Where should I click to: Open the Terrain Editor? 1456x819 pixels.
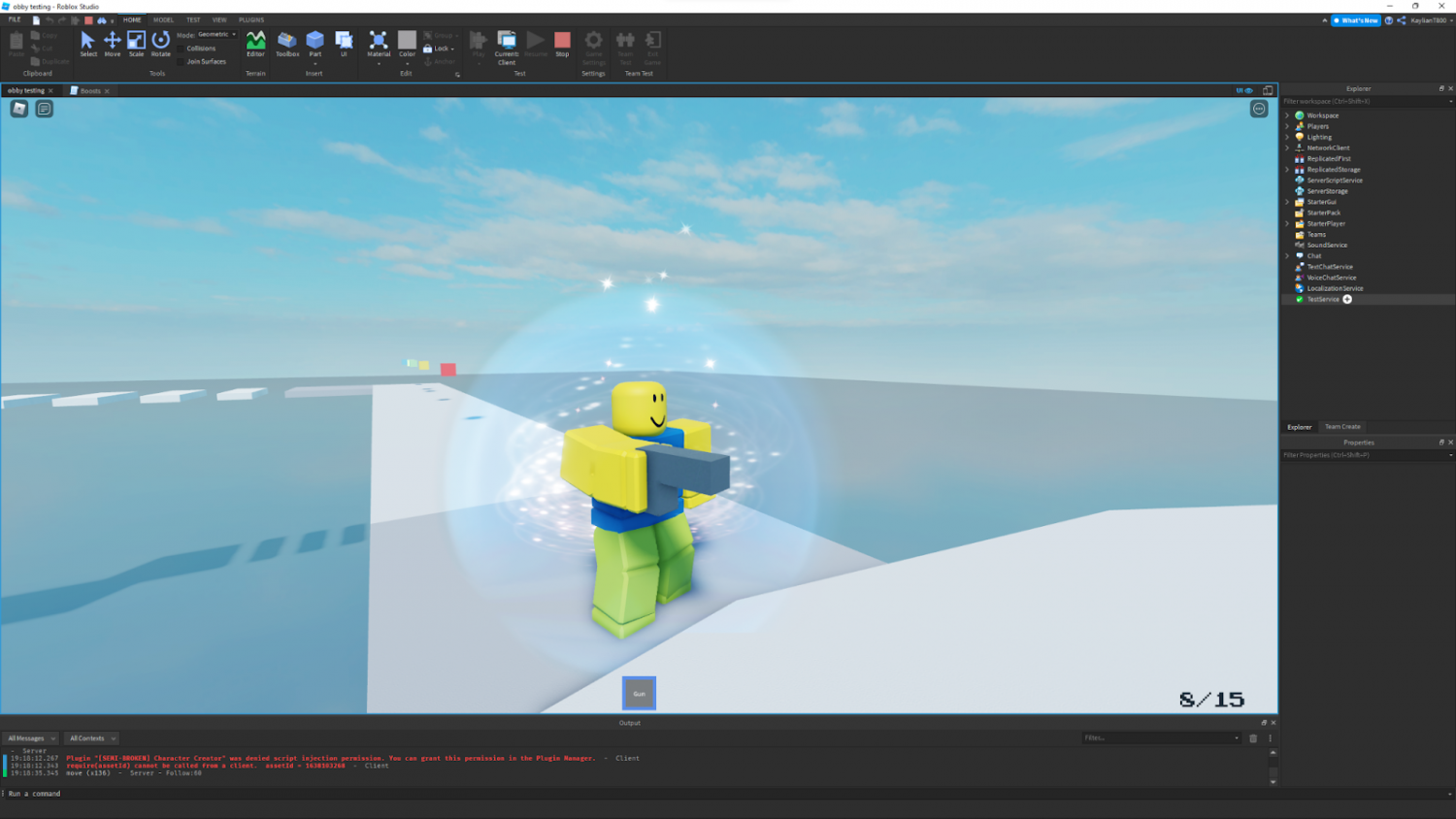[x=255, y=43]
